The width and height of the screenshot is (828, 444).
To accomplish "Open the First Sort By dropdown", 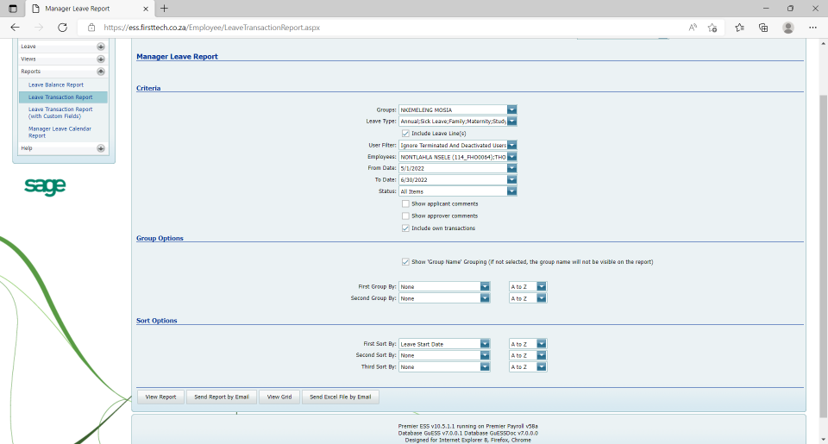I will (485, 344).
